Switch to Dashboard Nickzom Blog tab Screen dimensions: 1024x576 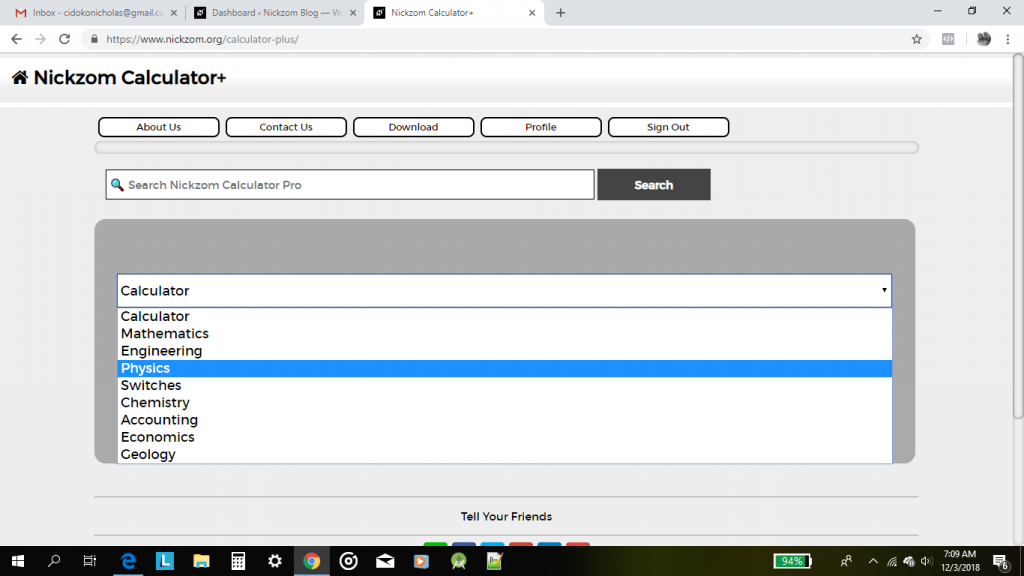coord(274,12)
